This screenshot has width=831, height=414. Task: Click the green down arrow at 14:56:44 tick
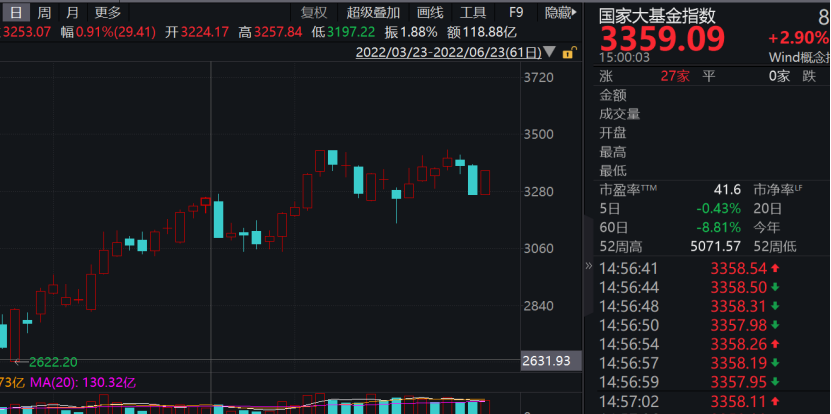pyautogui.click(x=774, y=287)
